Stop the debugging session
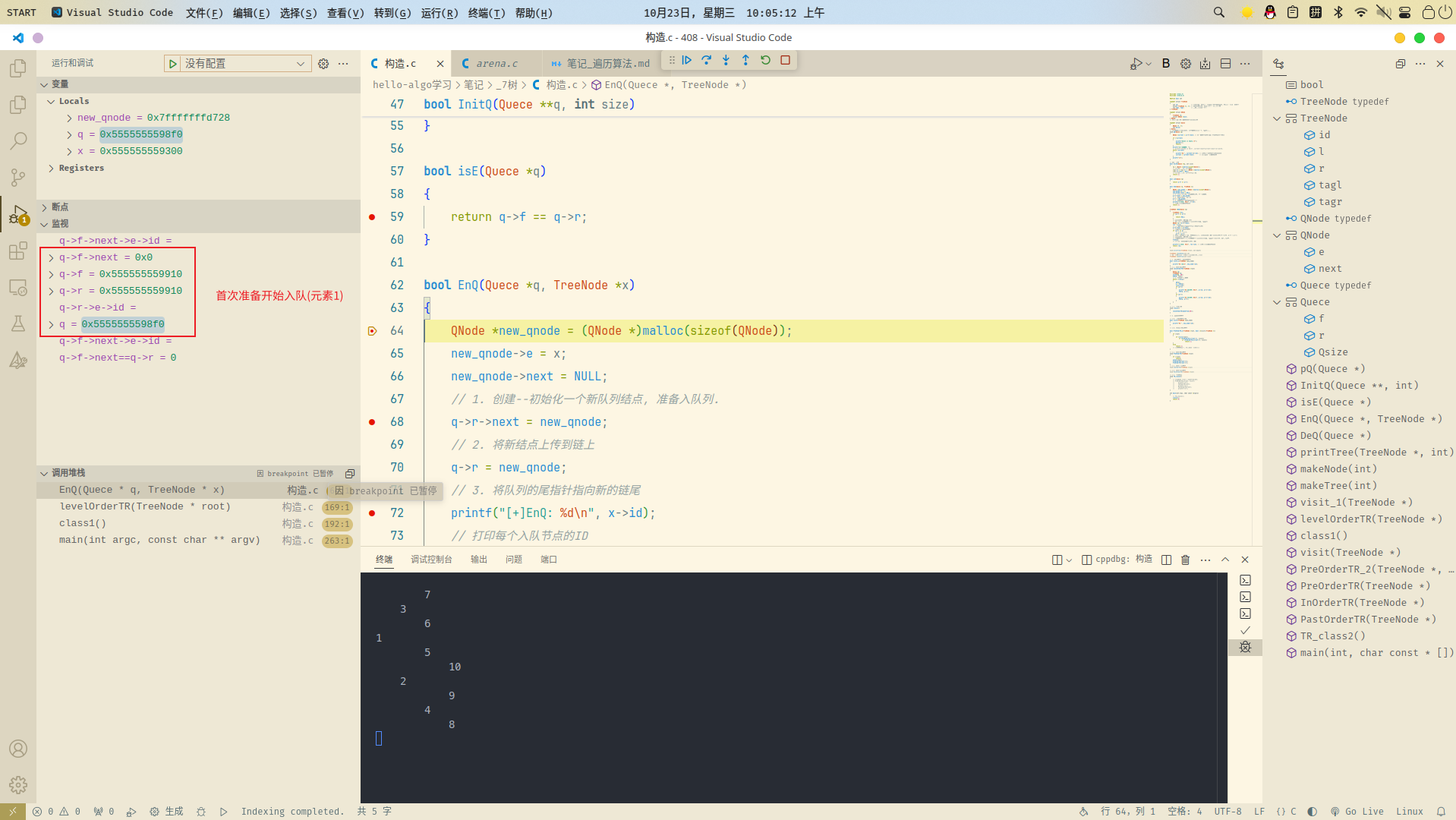The height and width of the screenshot is (820, 1456). pyautogui.click(x=786, y=60)
